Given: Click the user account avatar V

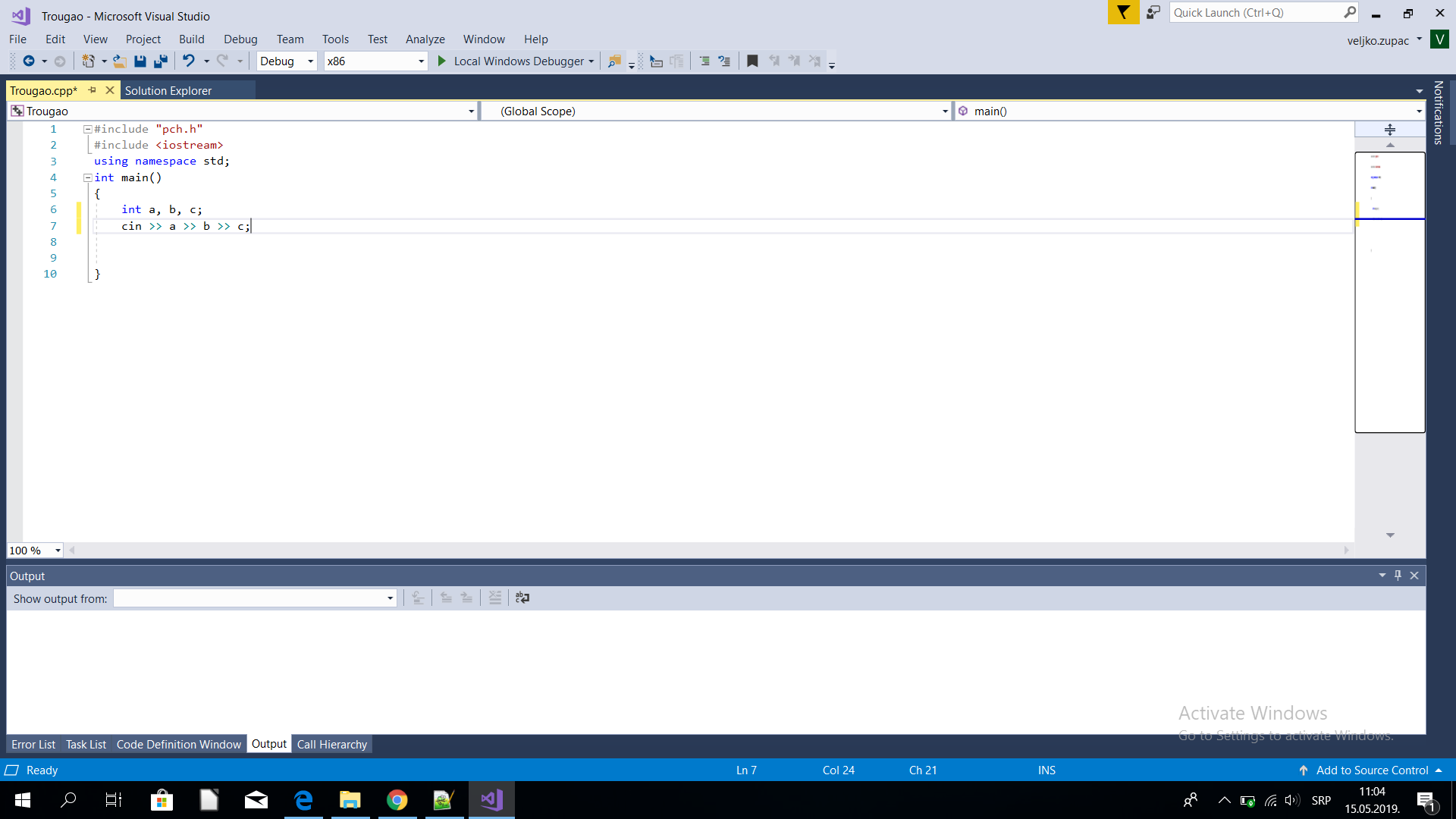Looking at the screenshot, I should tap(1439, 39).
